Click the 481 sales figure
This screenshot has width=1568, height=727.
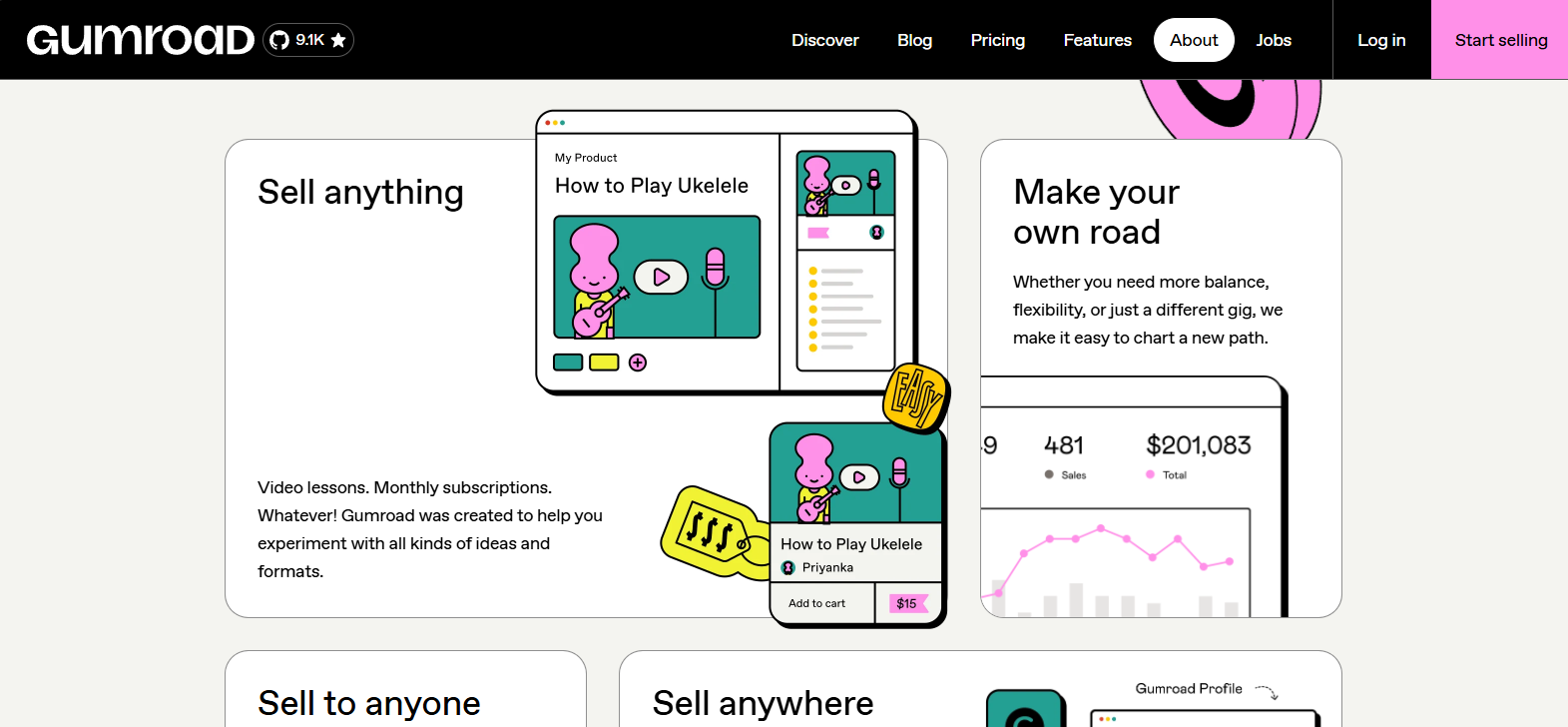(x=1064, y=445)
